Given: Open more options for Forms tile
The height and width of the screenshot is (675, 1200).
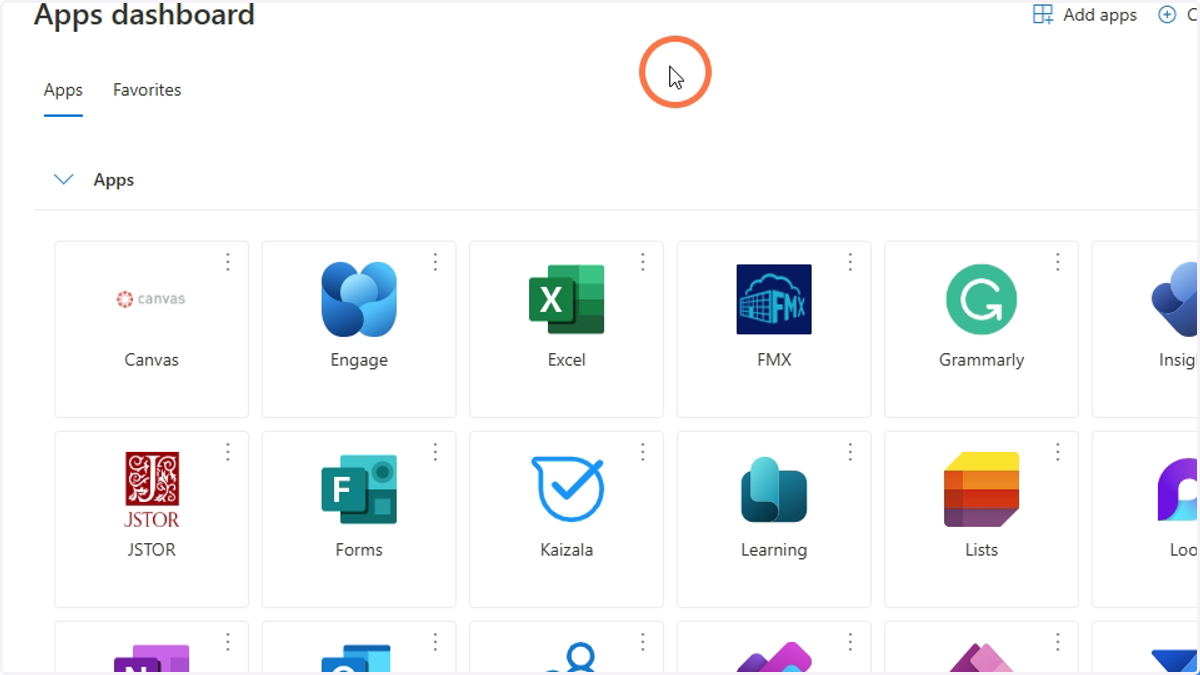Looking at the screenshot, I should pos(435,452).
